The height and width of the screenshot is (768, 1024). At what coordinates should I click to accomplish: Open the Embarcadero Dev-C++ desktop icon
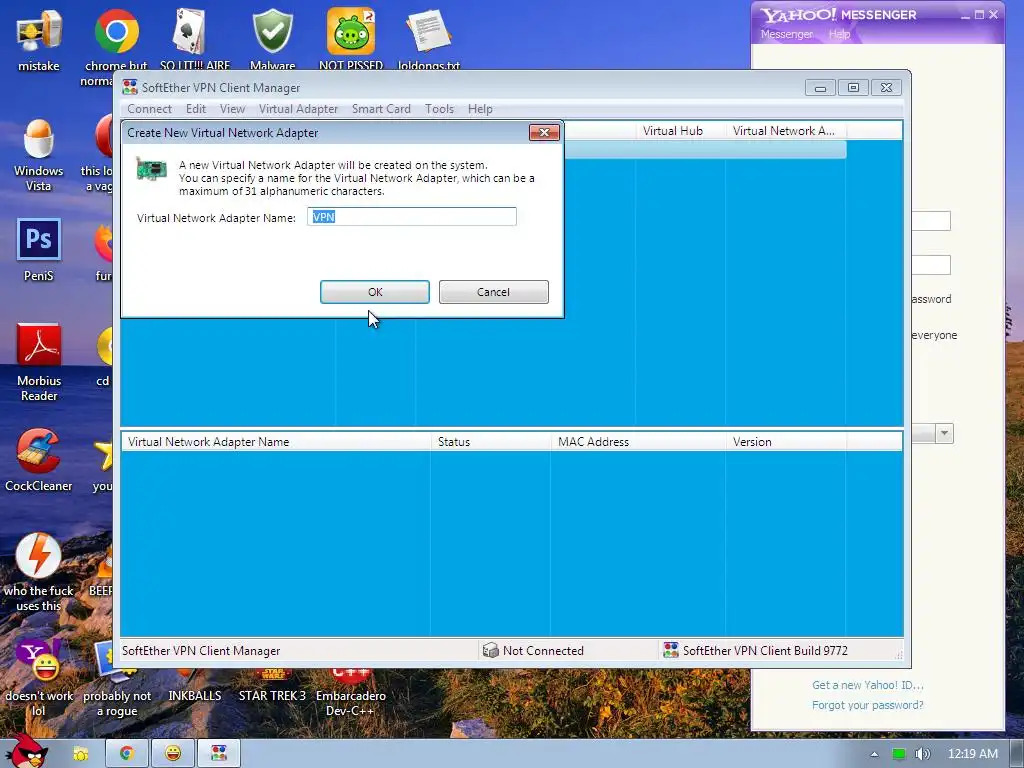point(351,692)
